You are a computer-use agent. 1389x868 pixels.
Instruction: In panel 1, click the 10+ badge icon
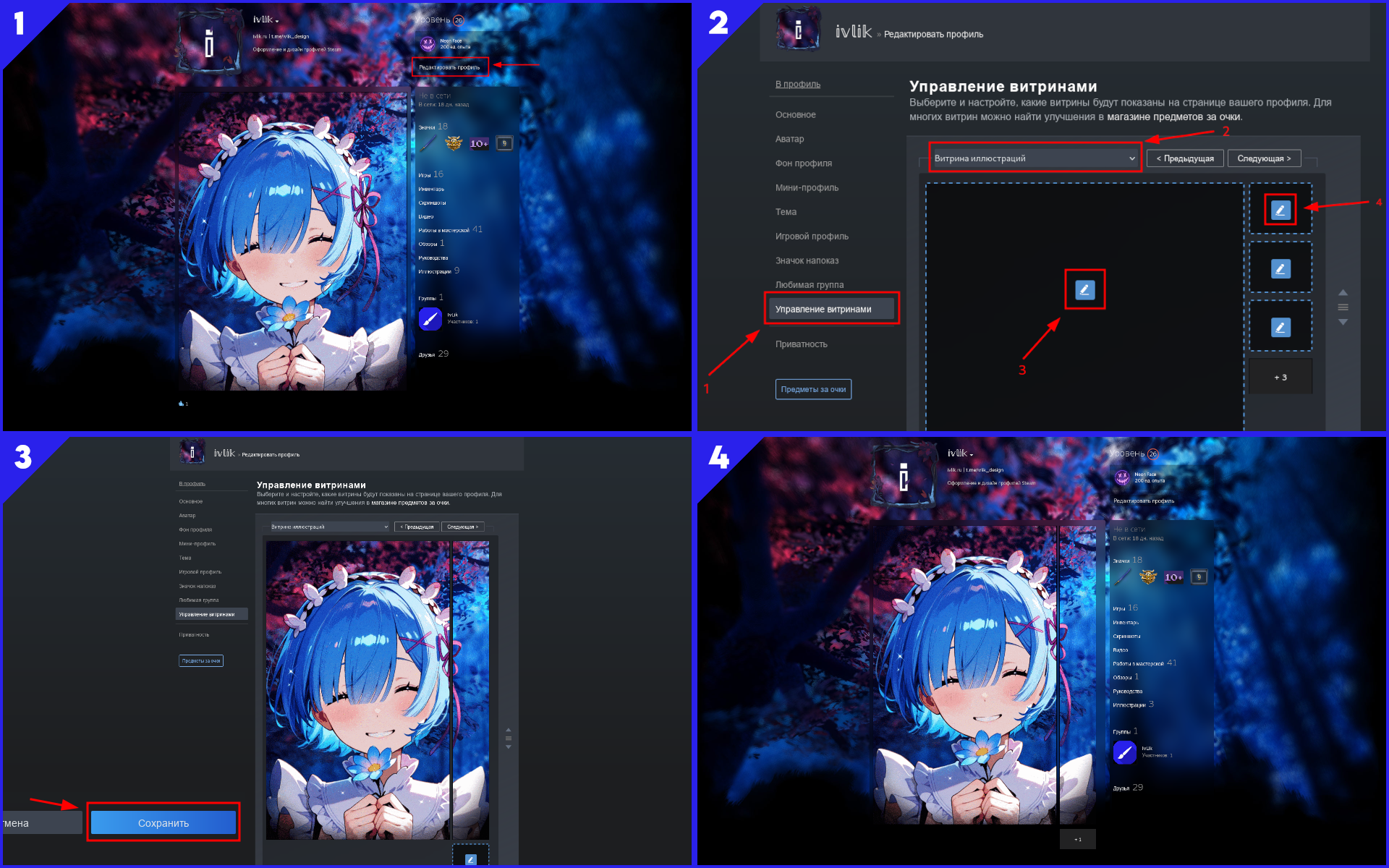479,143
